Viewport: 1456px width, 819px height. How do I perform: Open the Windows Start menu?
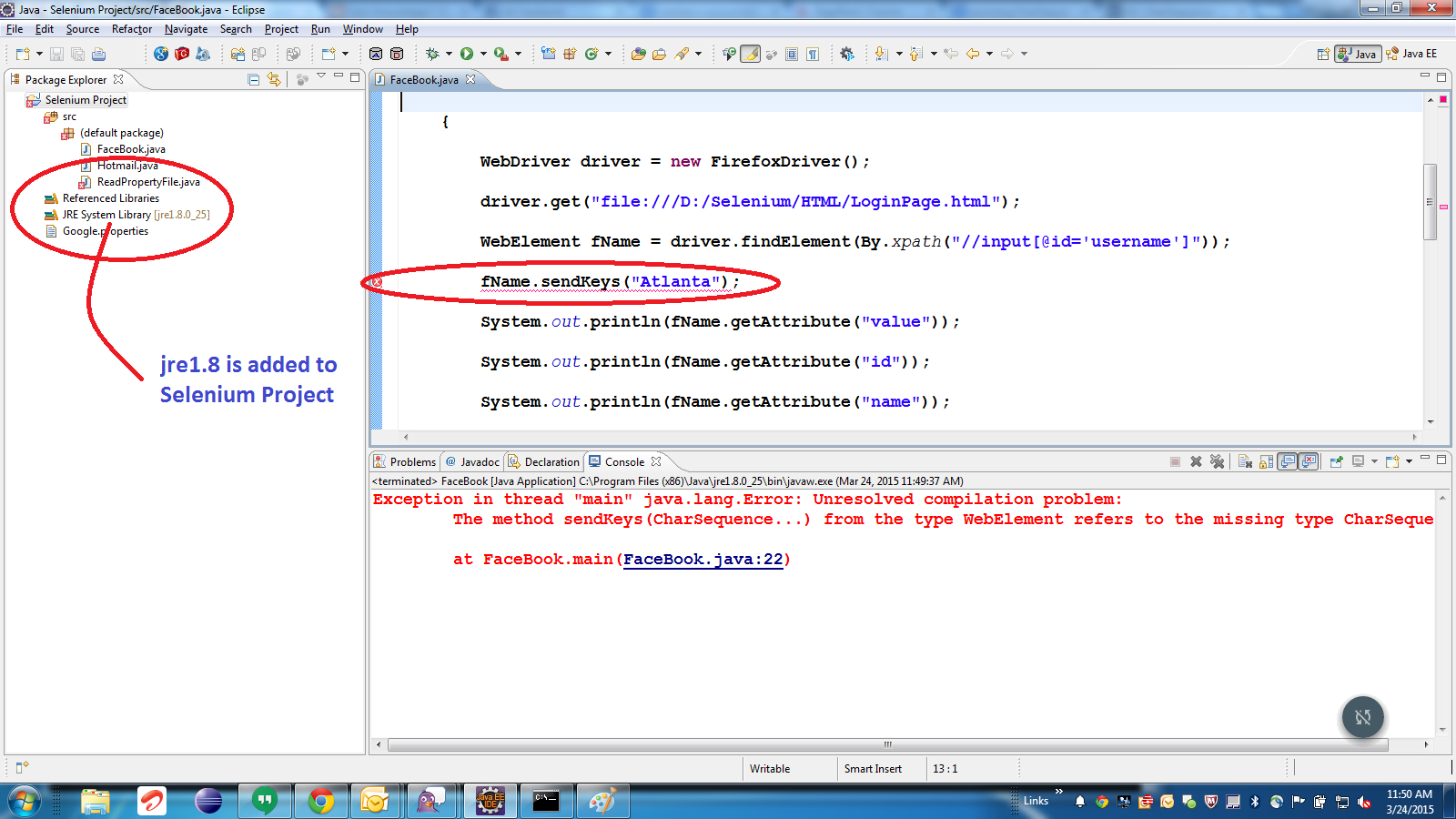25,802
